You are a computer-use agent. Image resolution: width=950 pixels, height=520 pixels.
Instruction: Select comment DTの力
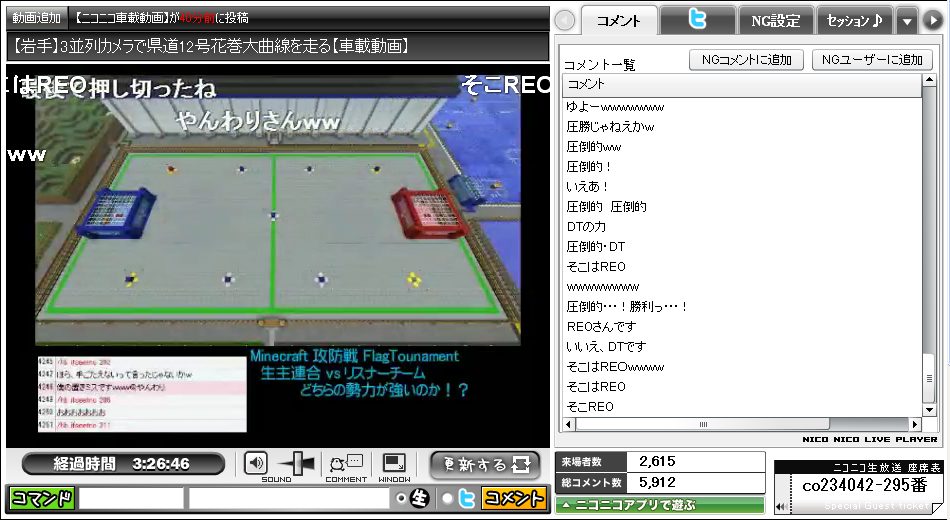click(x=742, y=227)
